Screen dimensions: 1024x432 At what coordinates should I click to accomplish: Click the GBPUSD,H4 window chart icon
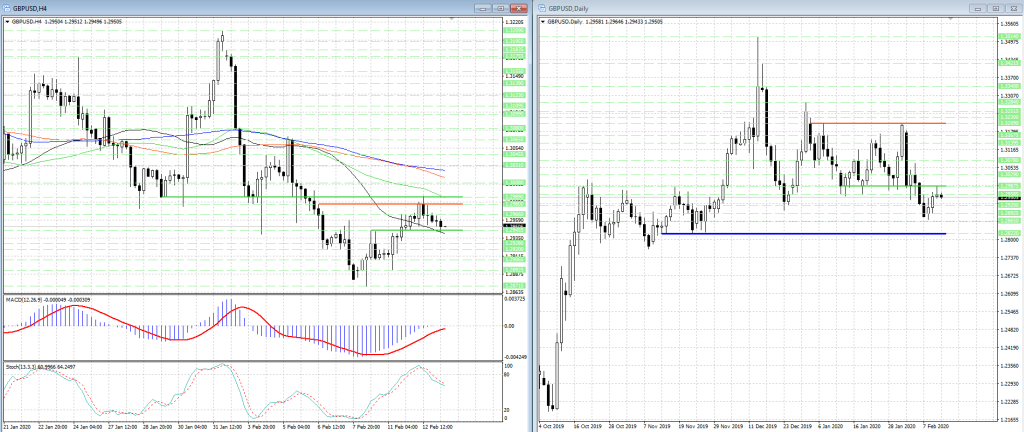click(x=7, y=8)
